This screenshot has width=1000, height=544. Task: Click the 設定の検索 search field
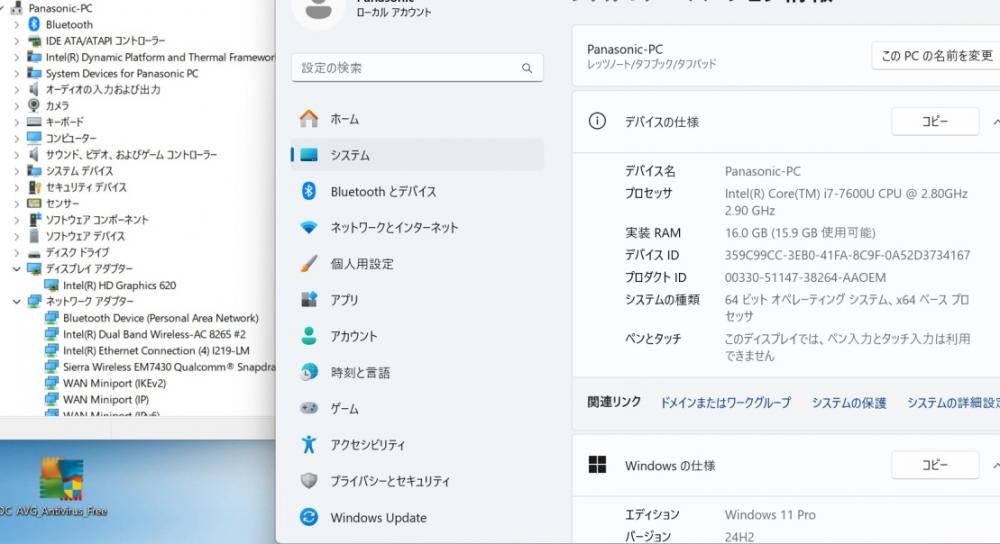click(x=417, y=68)
